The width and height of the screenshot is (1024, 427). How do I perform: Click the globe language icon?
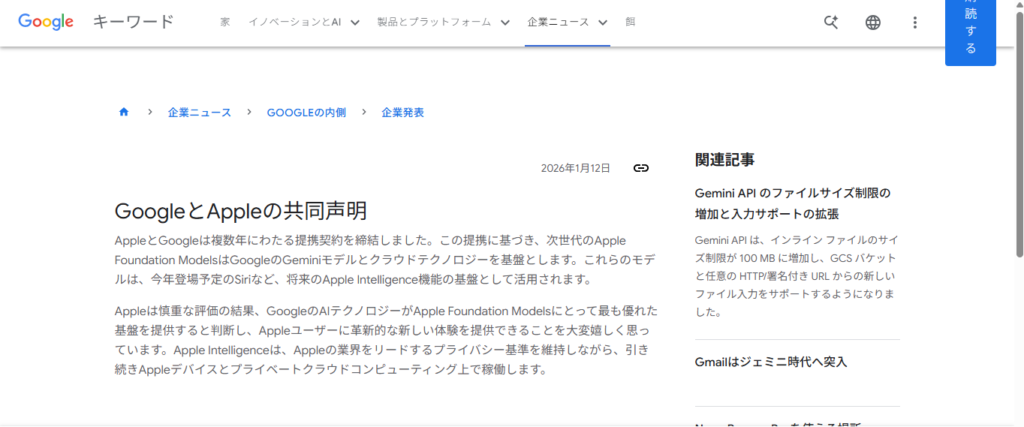[873, 22]
